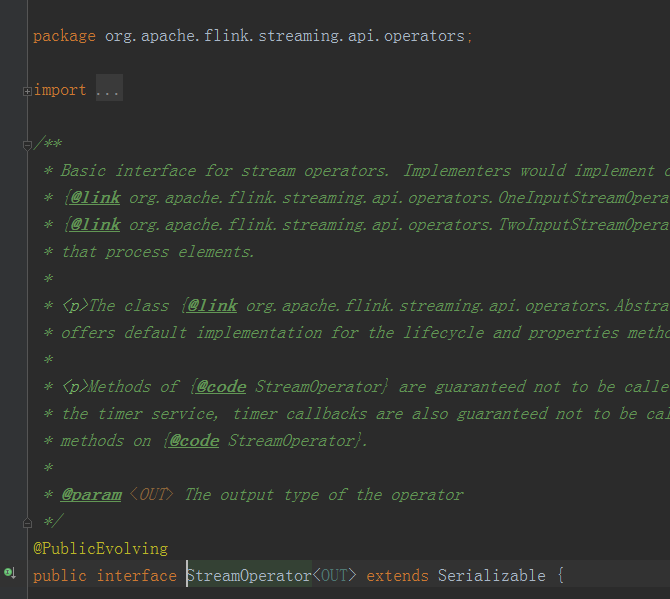Click the 'package' keyword
This screenshot has width=670, height=599.
64,36
